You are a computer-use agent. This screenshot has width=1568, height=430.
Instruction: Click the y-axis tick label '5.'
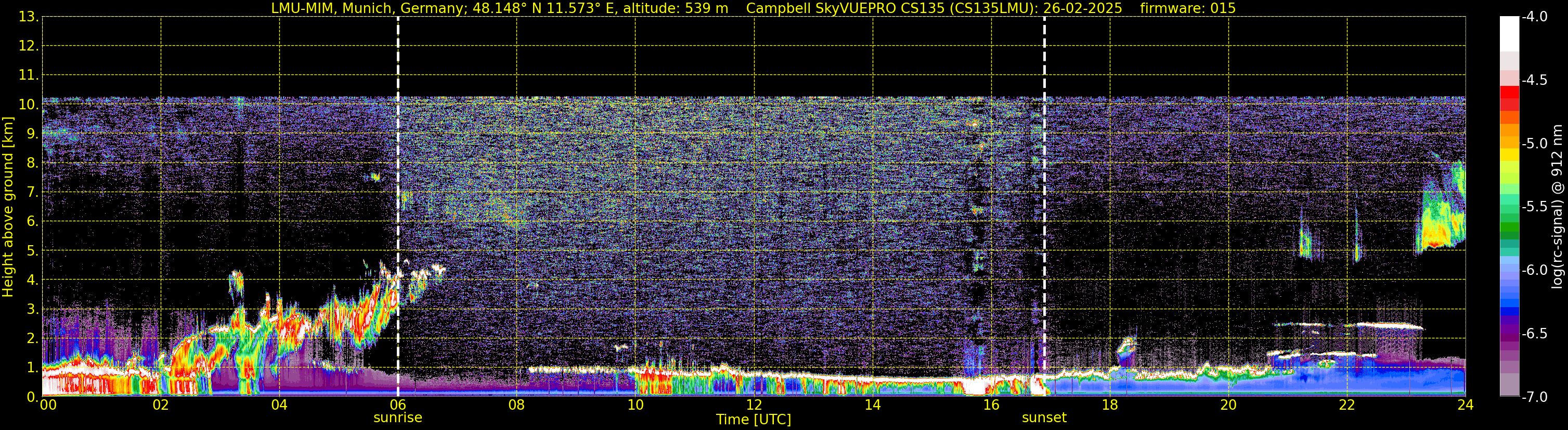pos(32,250)
